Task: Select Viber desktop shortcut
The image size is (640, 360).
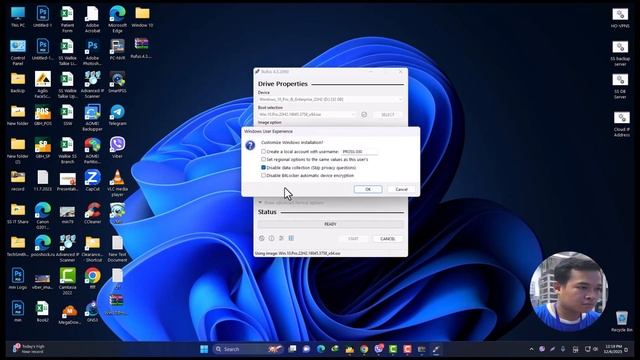Action: point(117,148)
